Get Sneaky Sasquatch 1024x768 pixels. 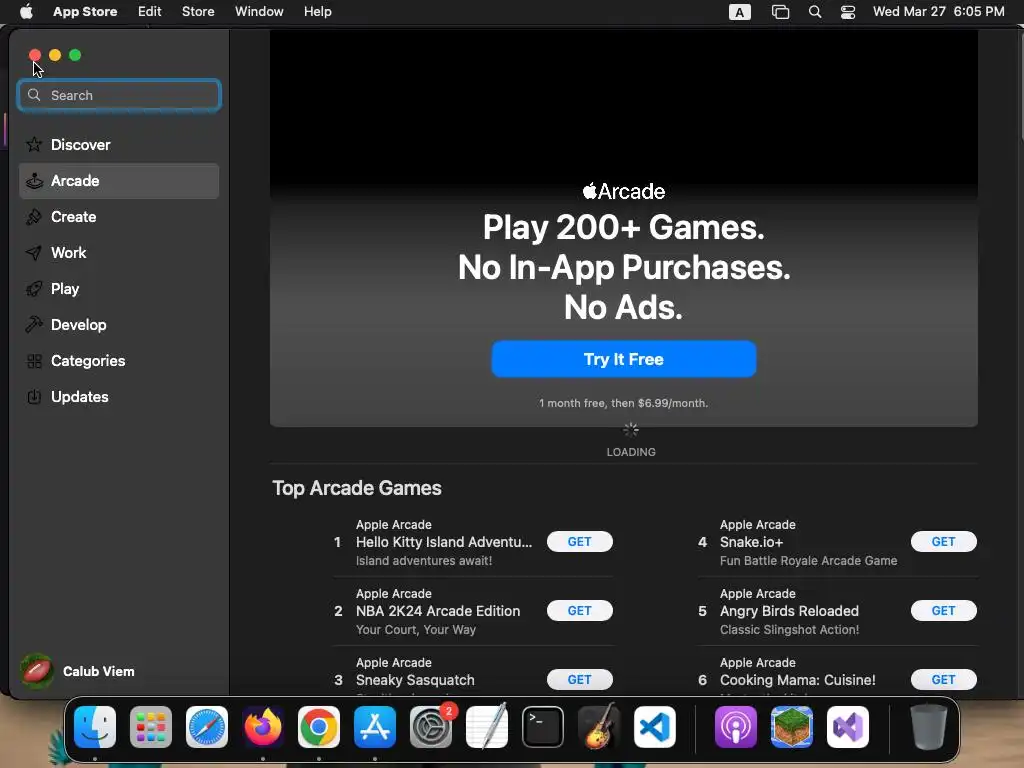coord(579,680)
